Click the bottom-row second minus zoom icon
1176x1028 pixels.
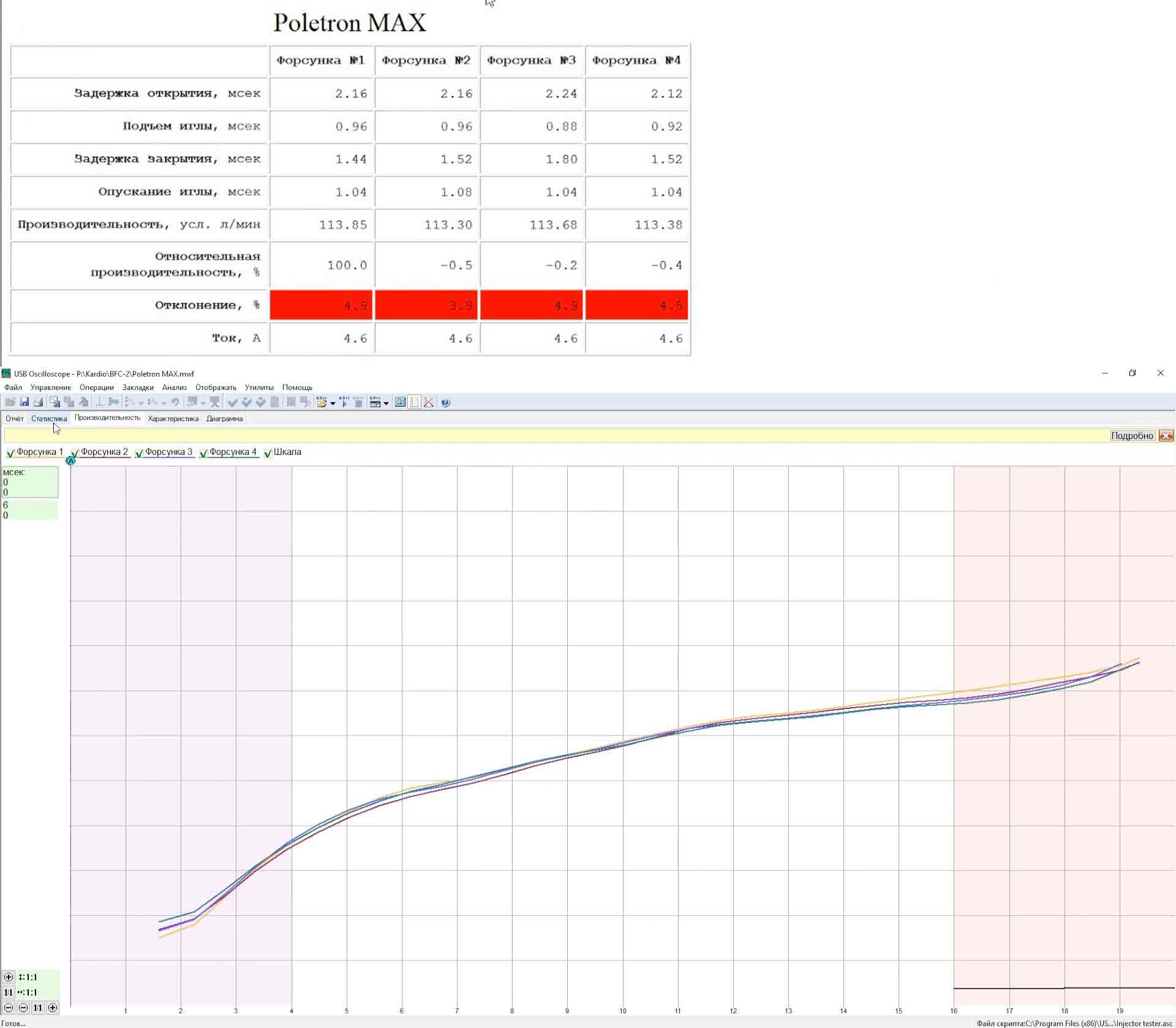(23, 1008)
